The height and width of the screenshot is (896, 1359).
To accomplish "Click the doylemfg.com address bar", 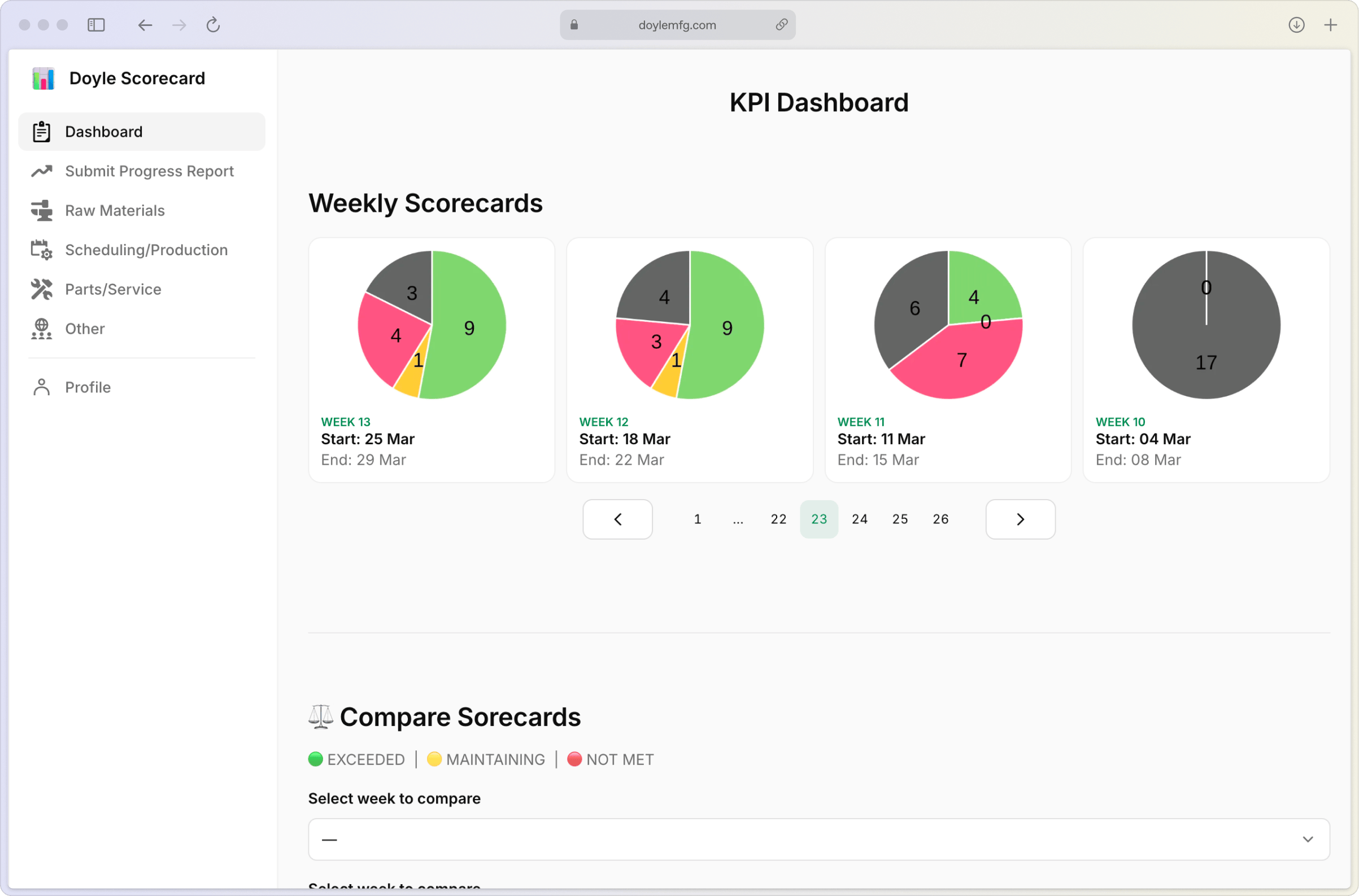I will coord(677,25).
